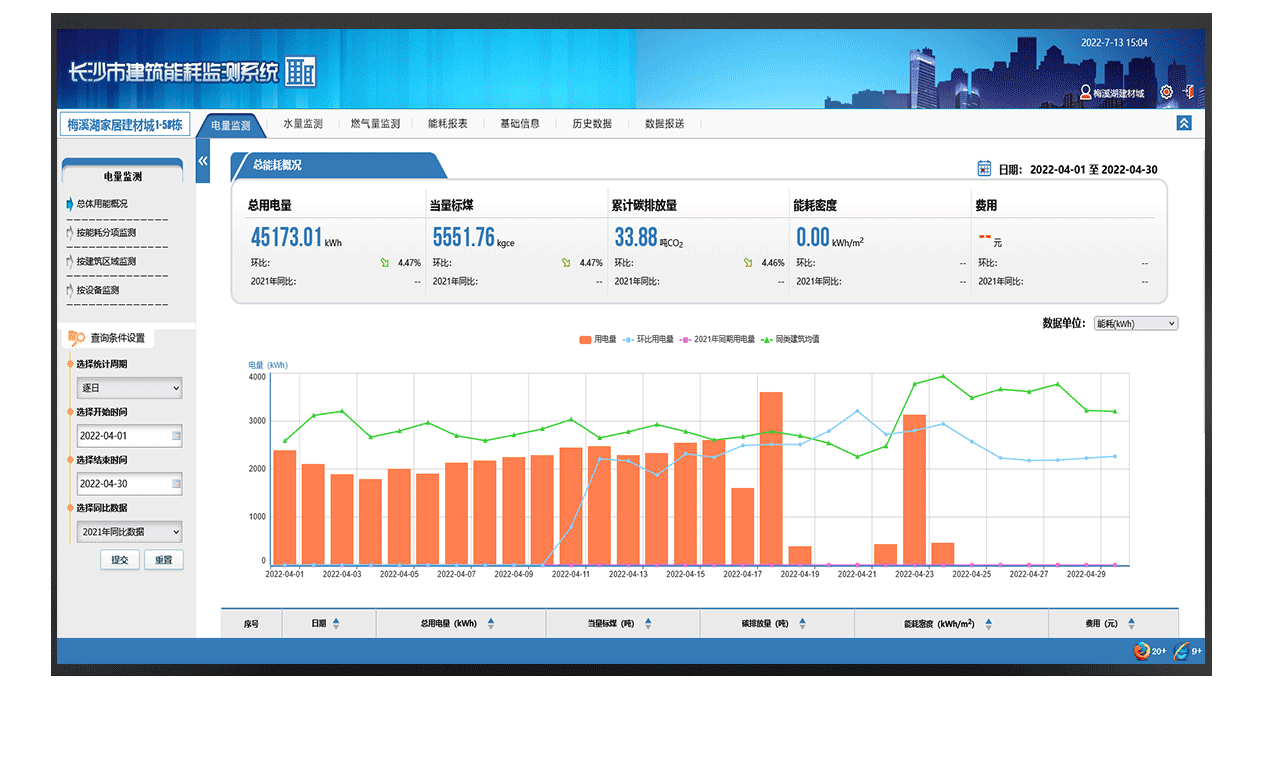
Task: Toggle 同类建筑均值 legend series
Action: (x=790, y=340)
